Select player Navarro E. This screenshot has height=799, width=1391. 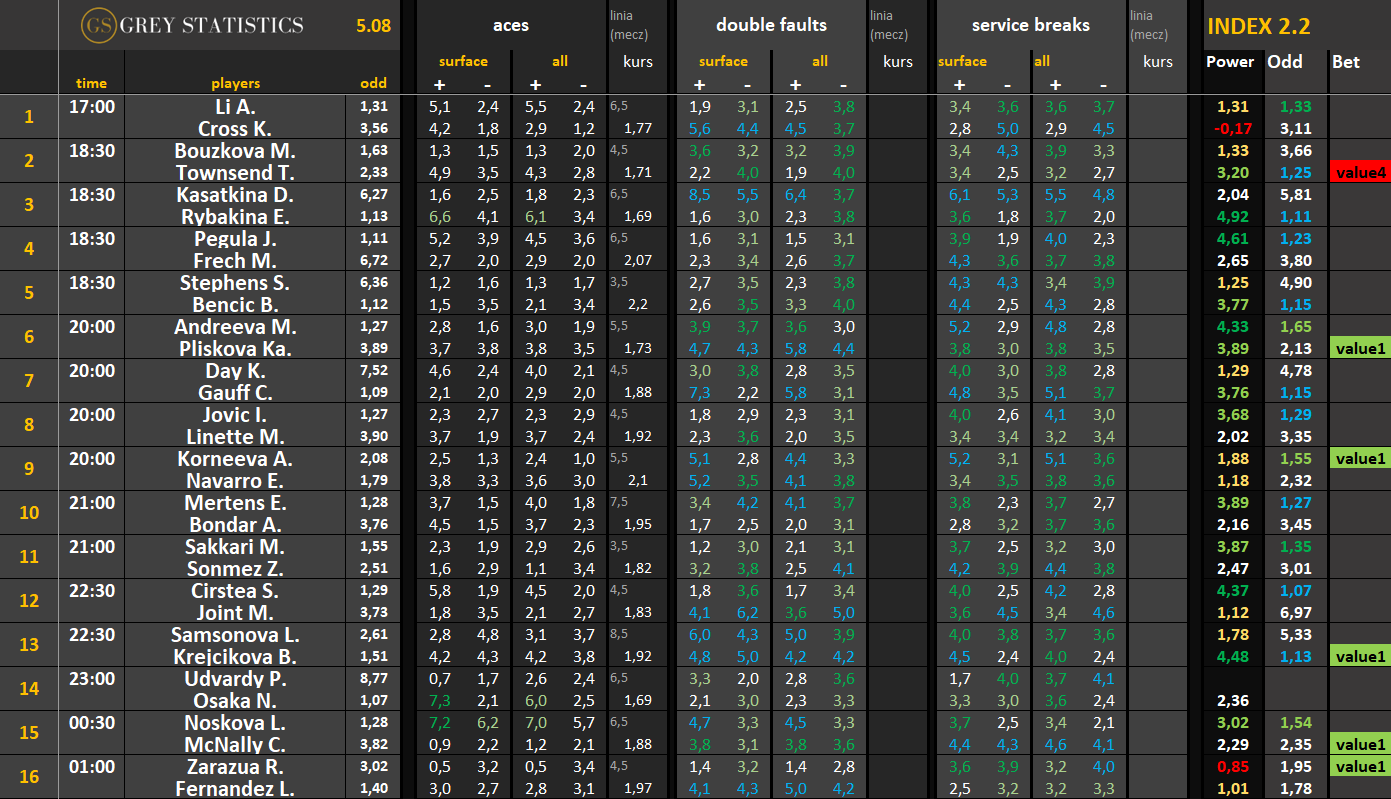point(235,480)
